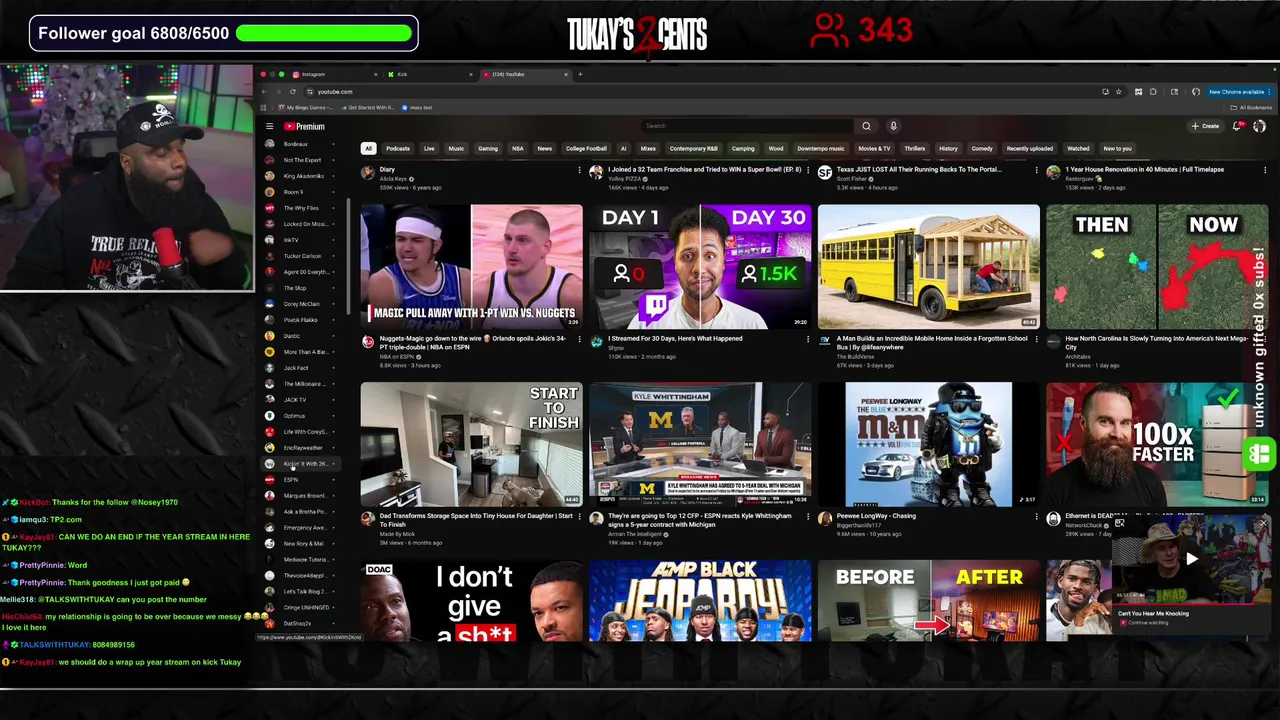
Task: Switch to the Kick browser tab
Action: [x=429, y=74]
